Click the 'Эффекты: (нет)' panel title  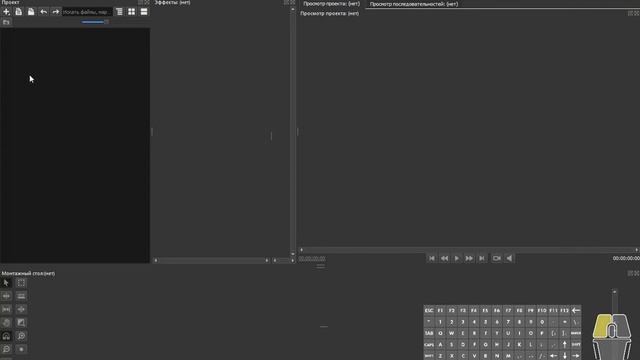pos(172,2)
